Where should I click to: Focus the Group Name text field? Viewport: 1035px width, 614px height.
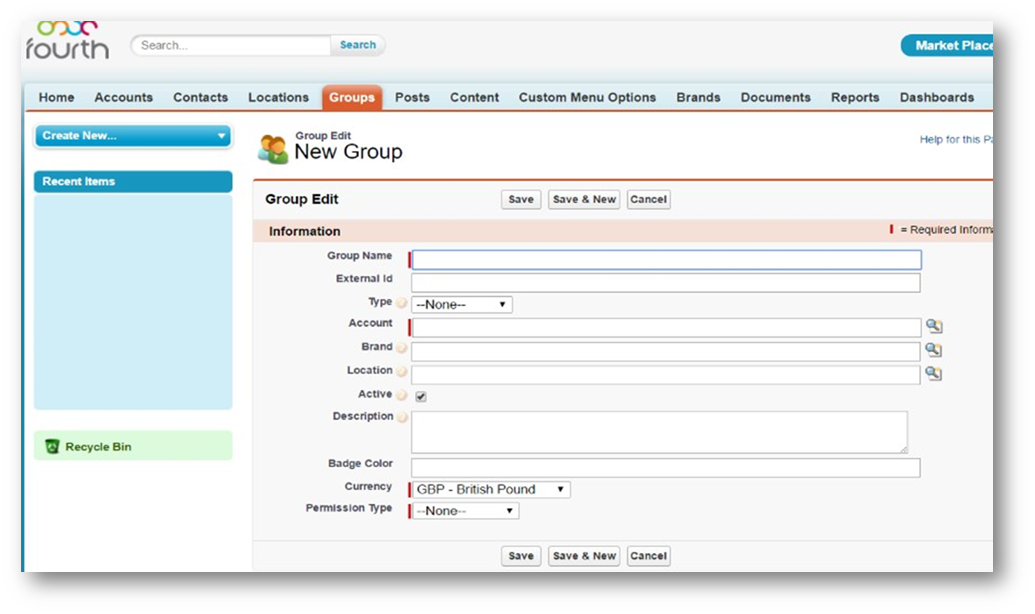point(666,260)
